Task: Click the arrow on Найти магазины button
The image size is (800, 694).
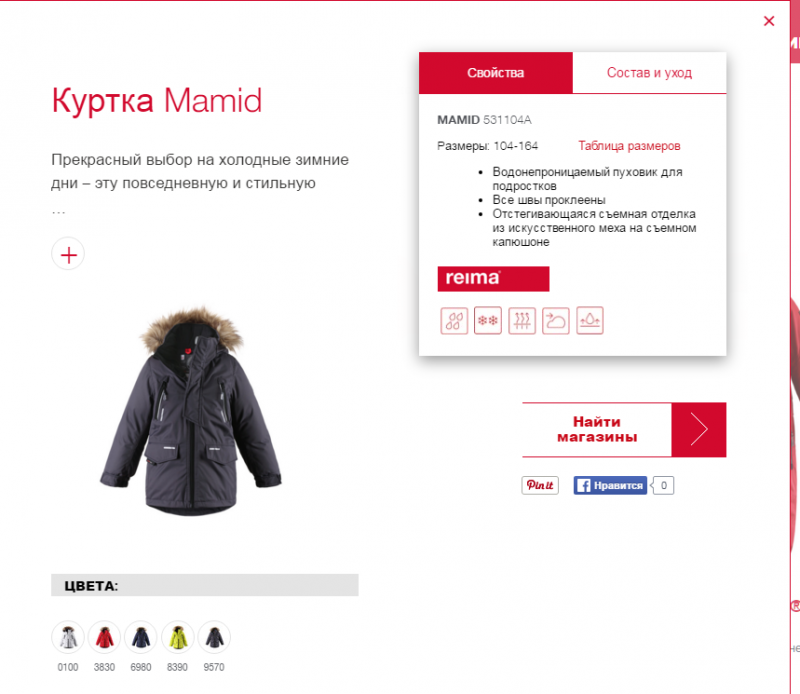Action: (x=699, y=429)
